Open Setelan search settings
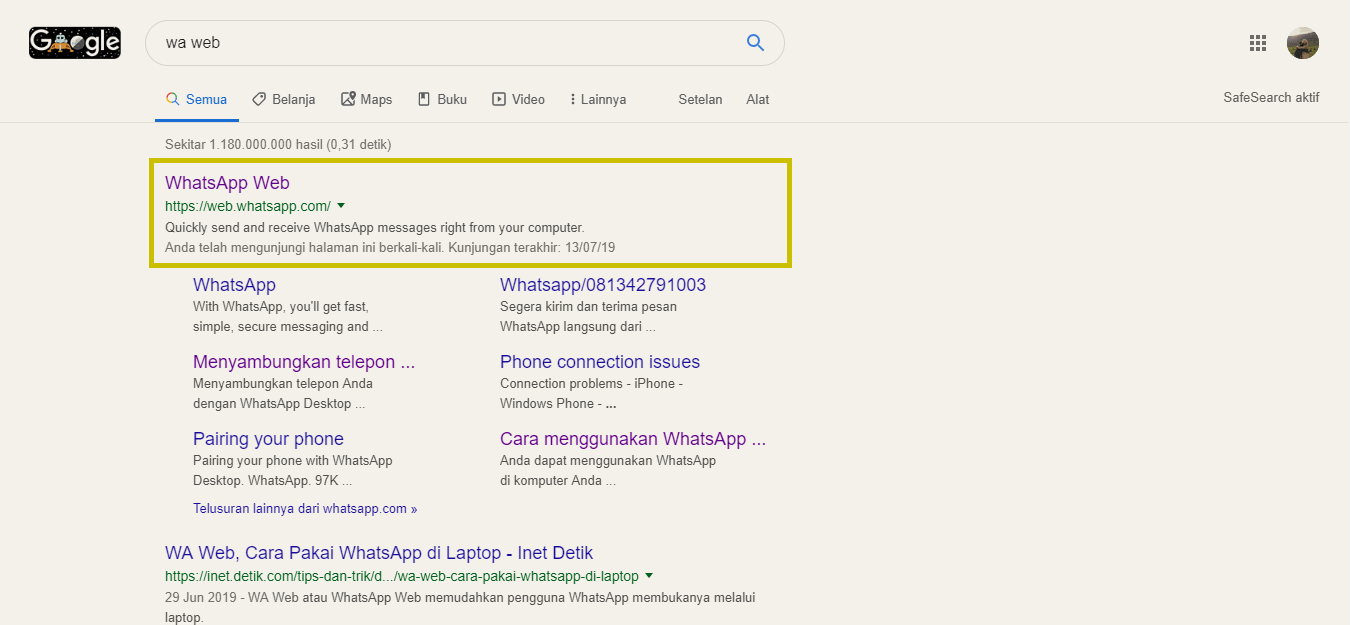The height and width of the screenshot is (625, 1350). tap(700, 99)
